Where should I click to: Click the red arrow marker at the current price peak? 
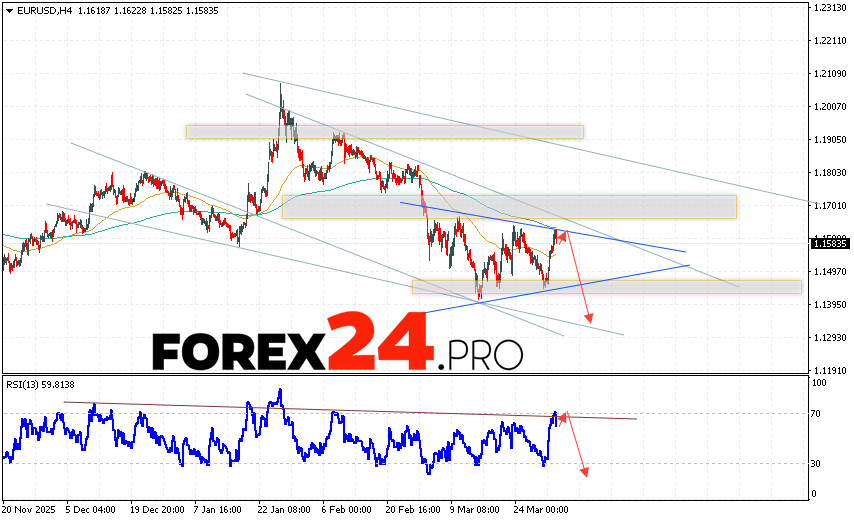563,236
